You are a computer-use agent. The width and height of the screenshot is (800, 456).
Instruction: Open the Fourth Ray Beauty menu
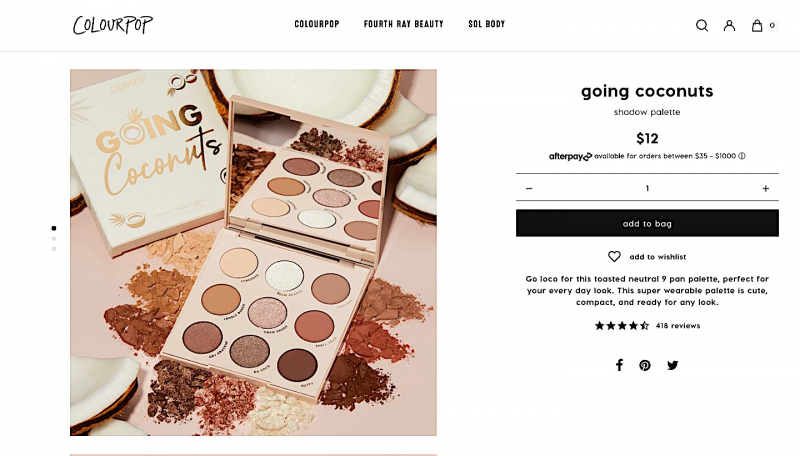click(x=404, y=24)
